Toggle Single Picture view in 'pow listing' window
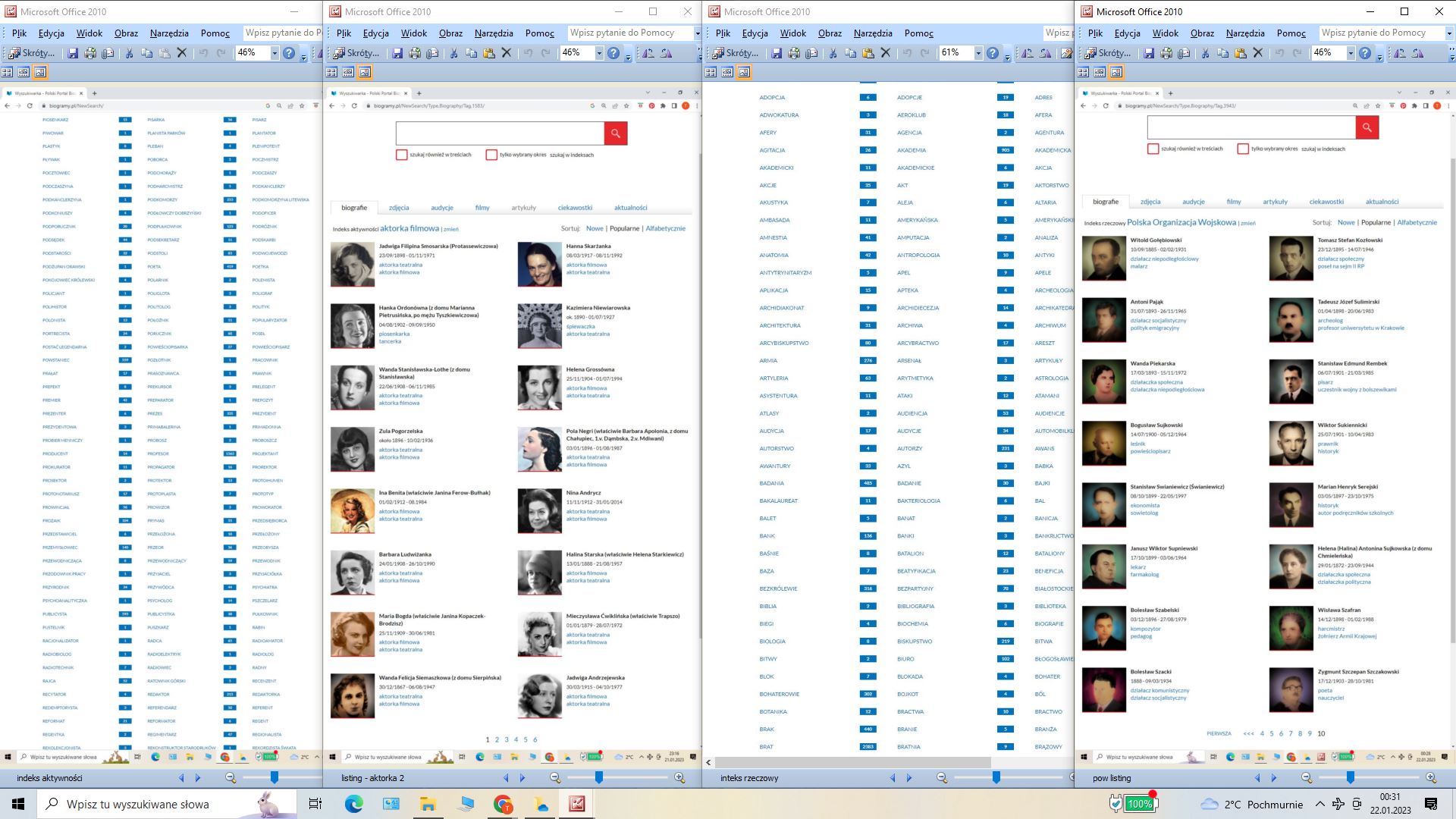Screen dimensions: 1456x819 click(1116, 72)
